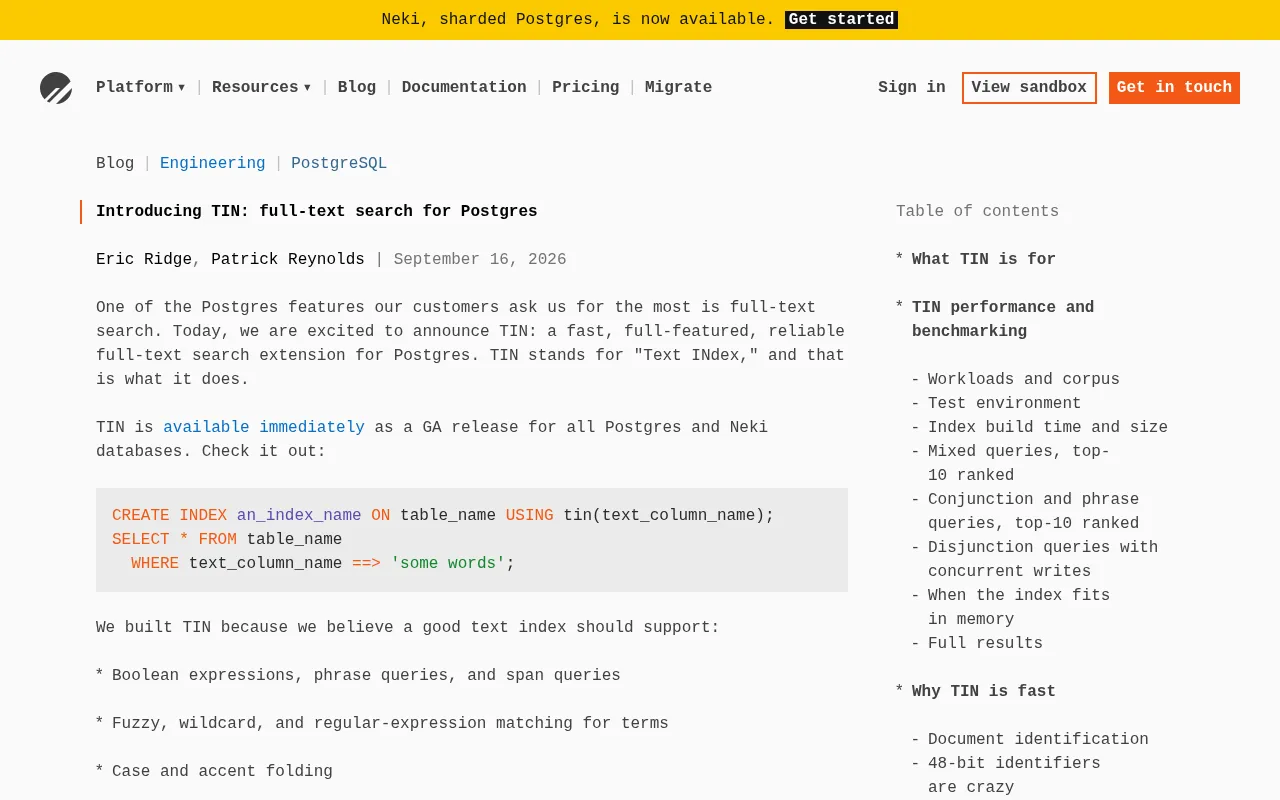This screenshot has height=800, width=1280.
Task: Expand the Platform dropdown menu
Action: tap(141, 87)
